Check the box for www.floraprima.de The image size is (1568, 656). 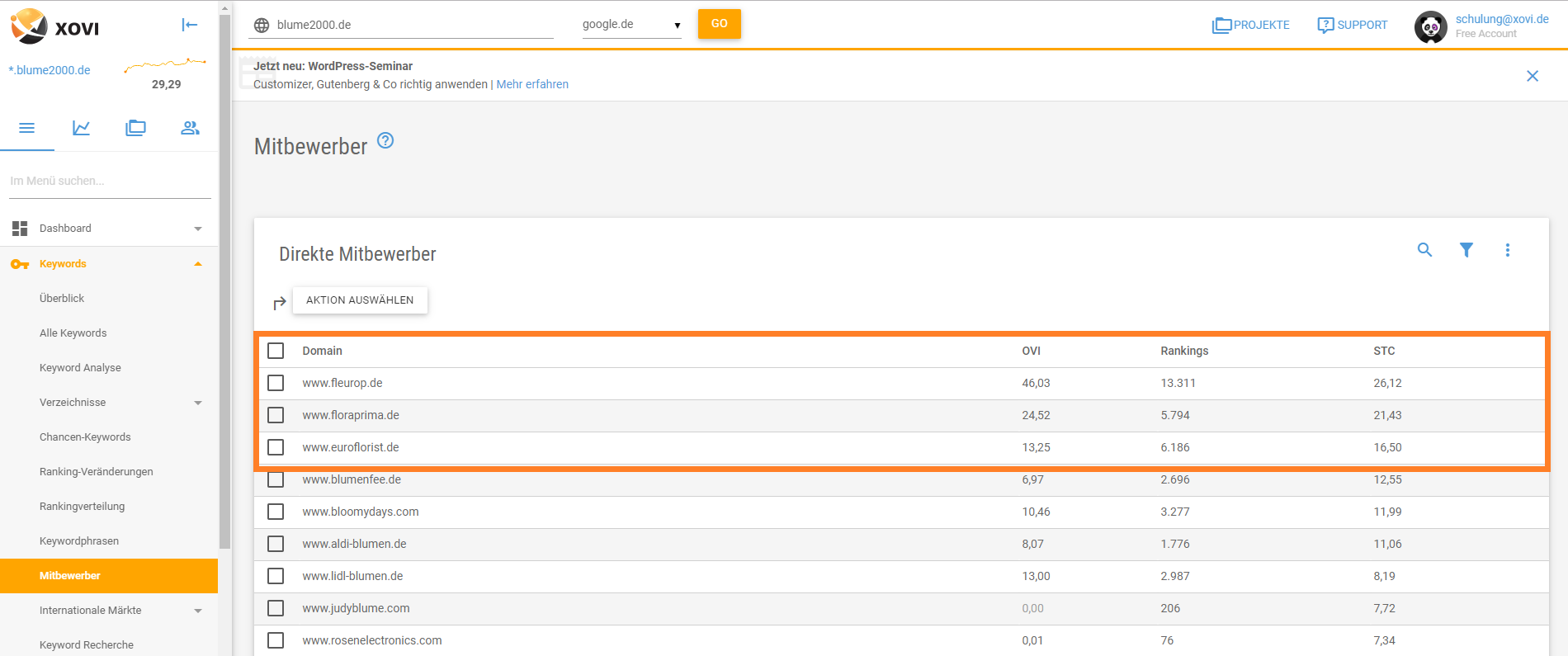(276, 415)
